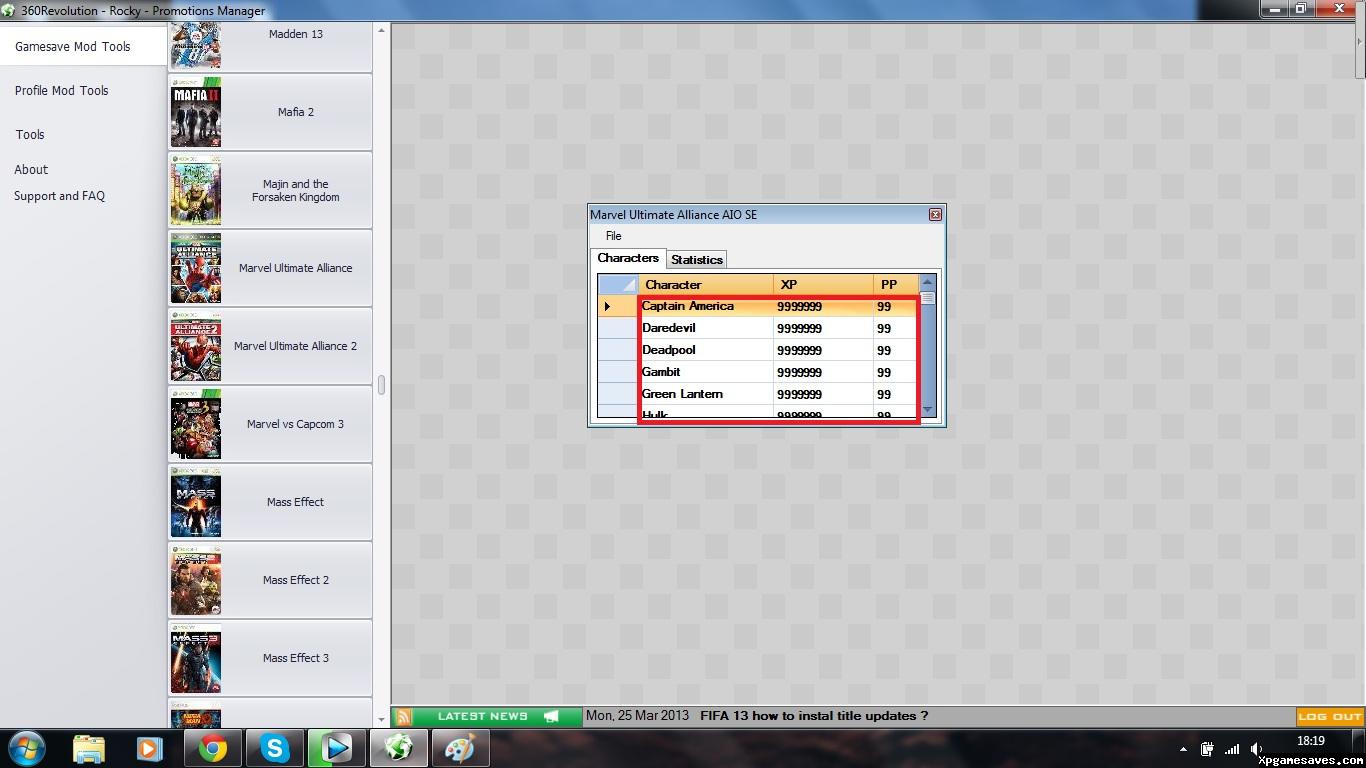Open Profile Mod Tools in the sidebar
Image resolution: width=1366 pixels, height=768 pixels.
pyautogui.click(x=62, y=90)
